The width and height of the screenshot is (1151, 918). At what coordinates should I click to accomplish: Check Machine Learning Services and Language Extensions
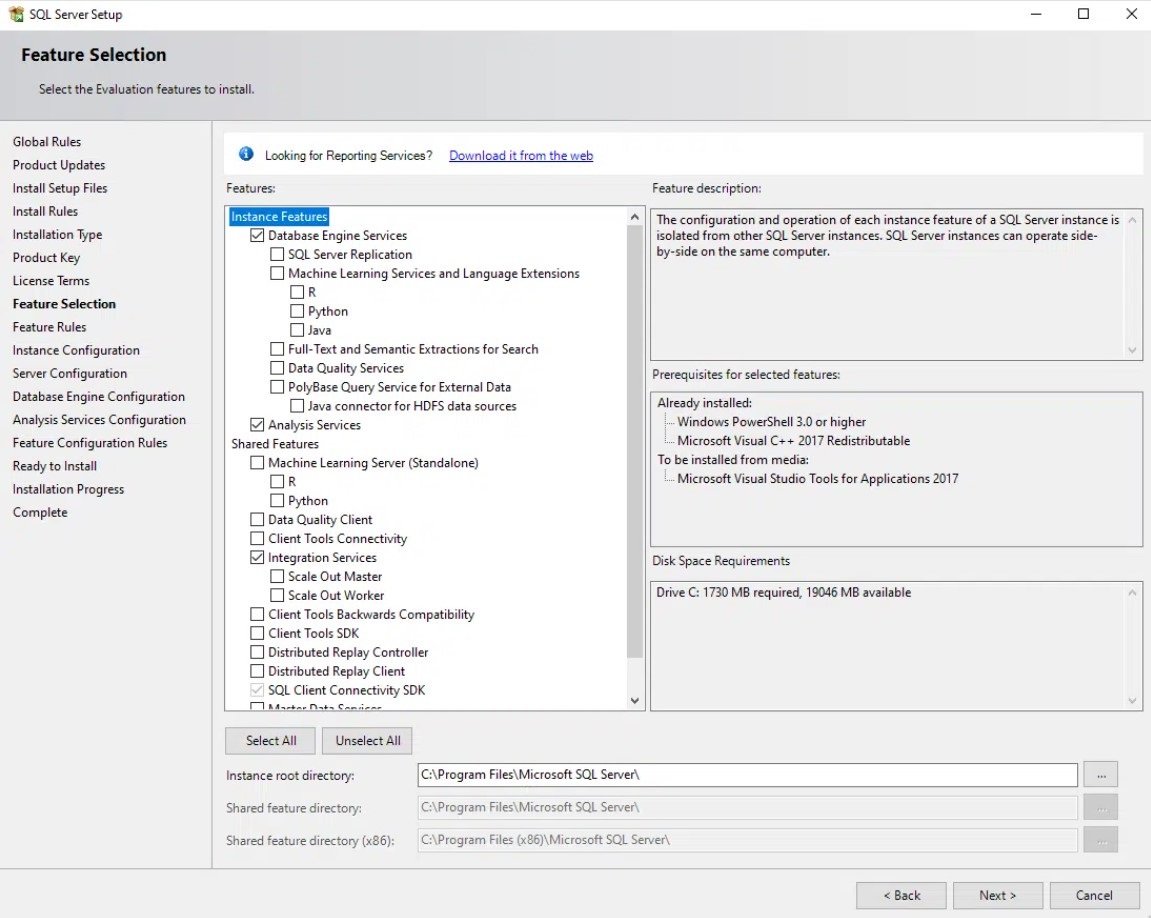(x=277, y=274)
